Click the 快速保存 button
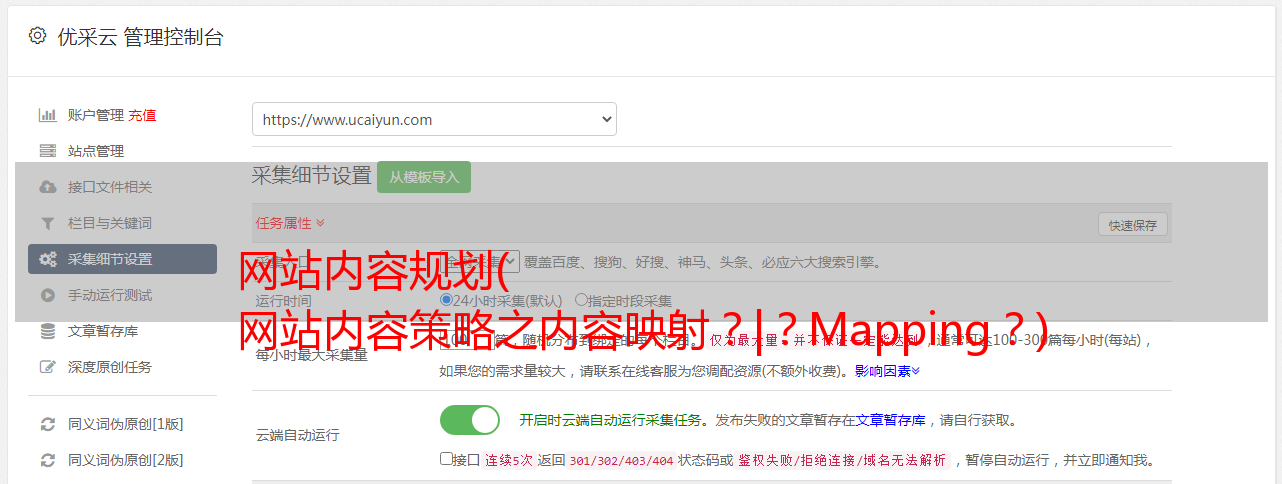Screen dimensions: 1282x484 [1133, 225]
